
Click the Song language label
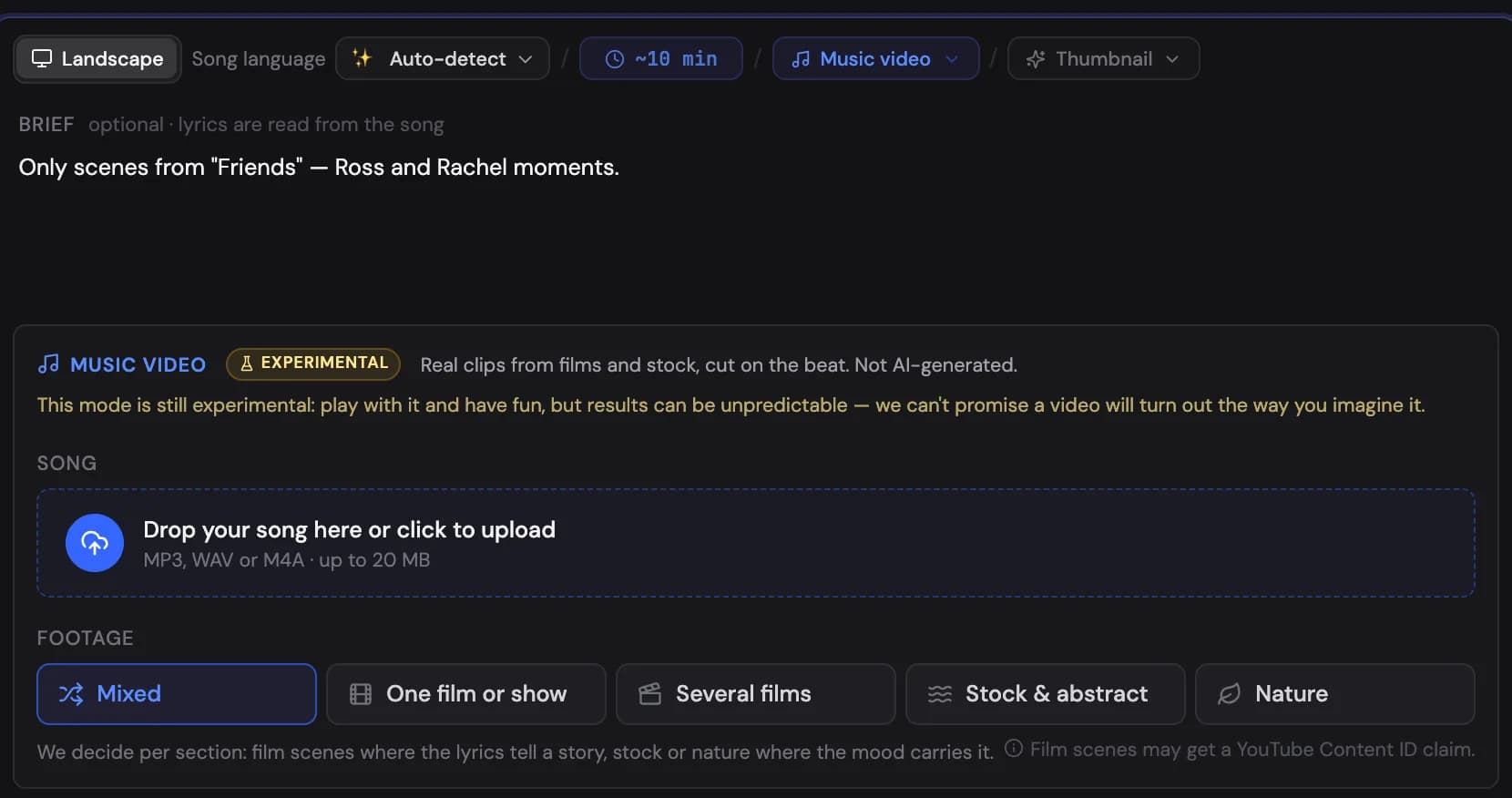click(259, 59)
